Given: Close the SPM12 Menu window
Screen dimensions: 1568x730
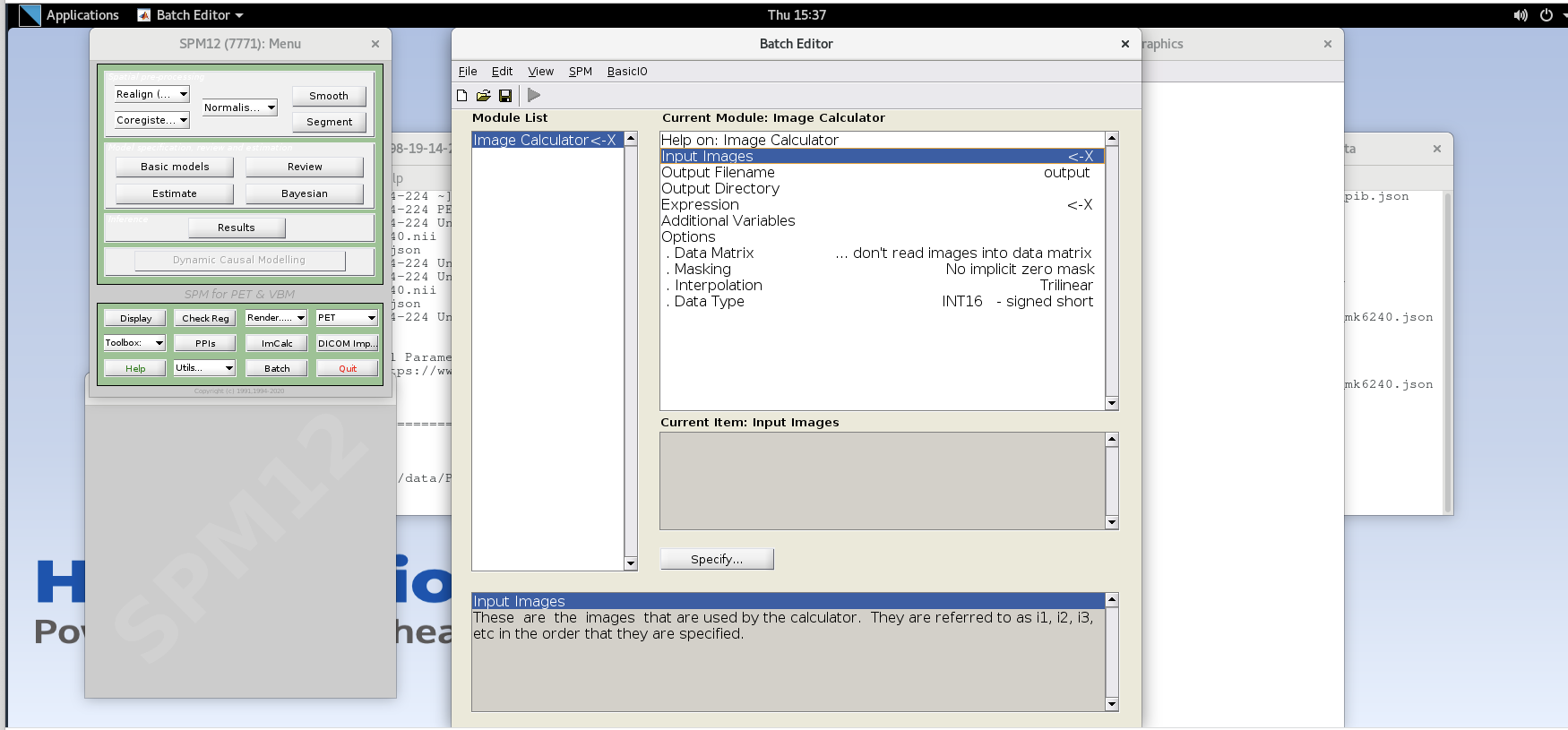Looking at the screenshot, I should [x=375, y=44].
